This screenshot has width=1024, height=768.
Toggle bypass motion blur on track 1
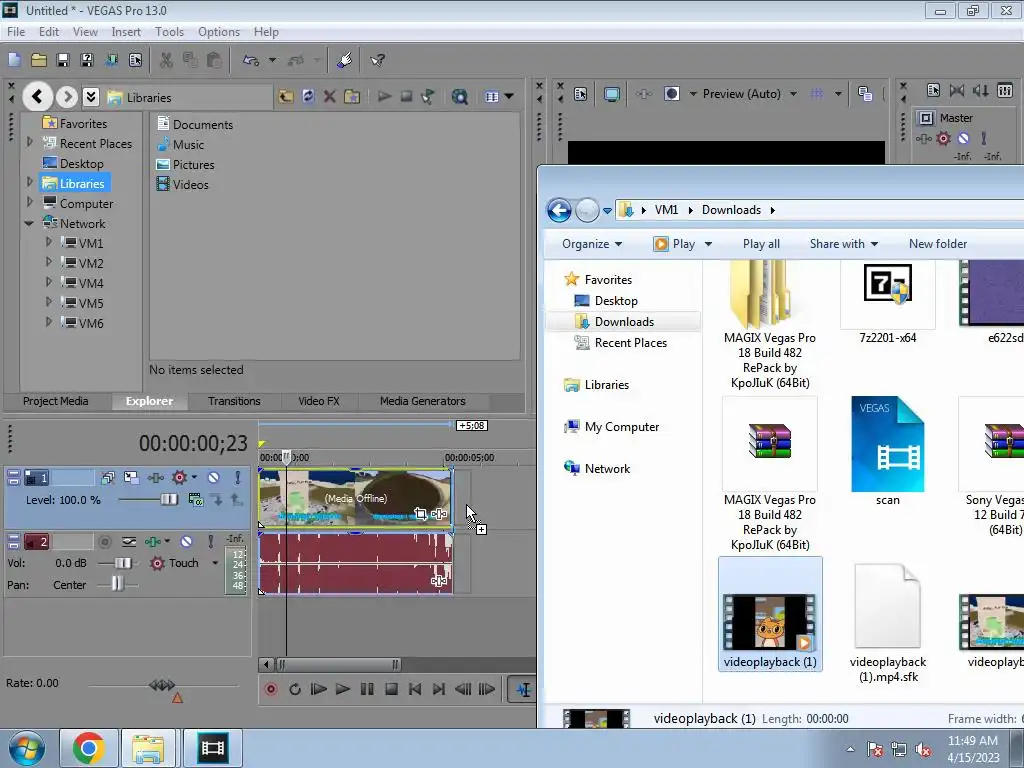tap(108, 478)
